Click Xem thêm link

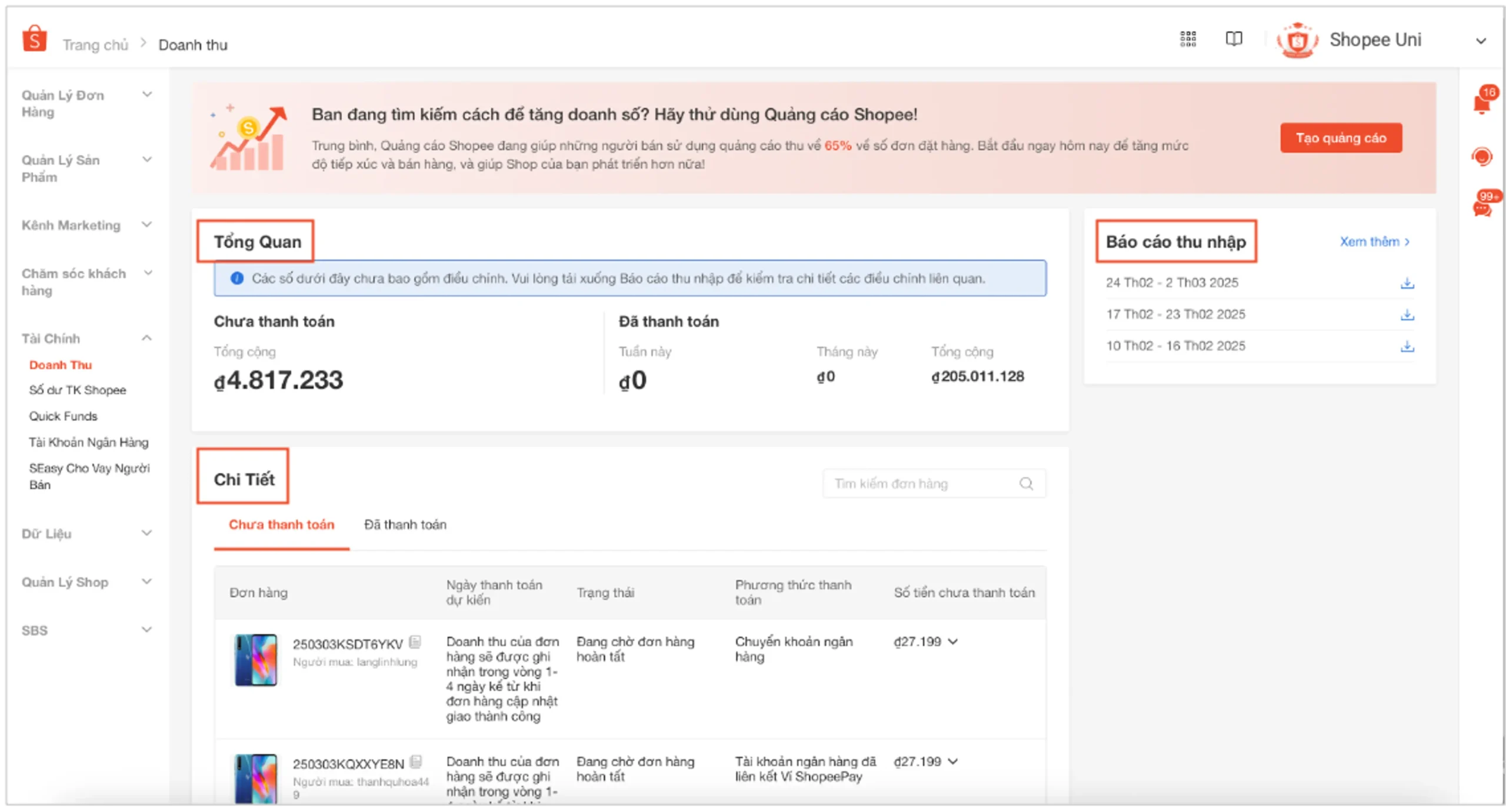point(1374,242)
